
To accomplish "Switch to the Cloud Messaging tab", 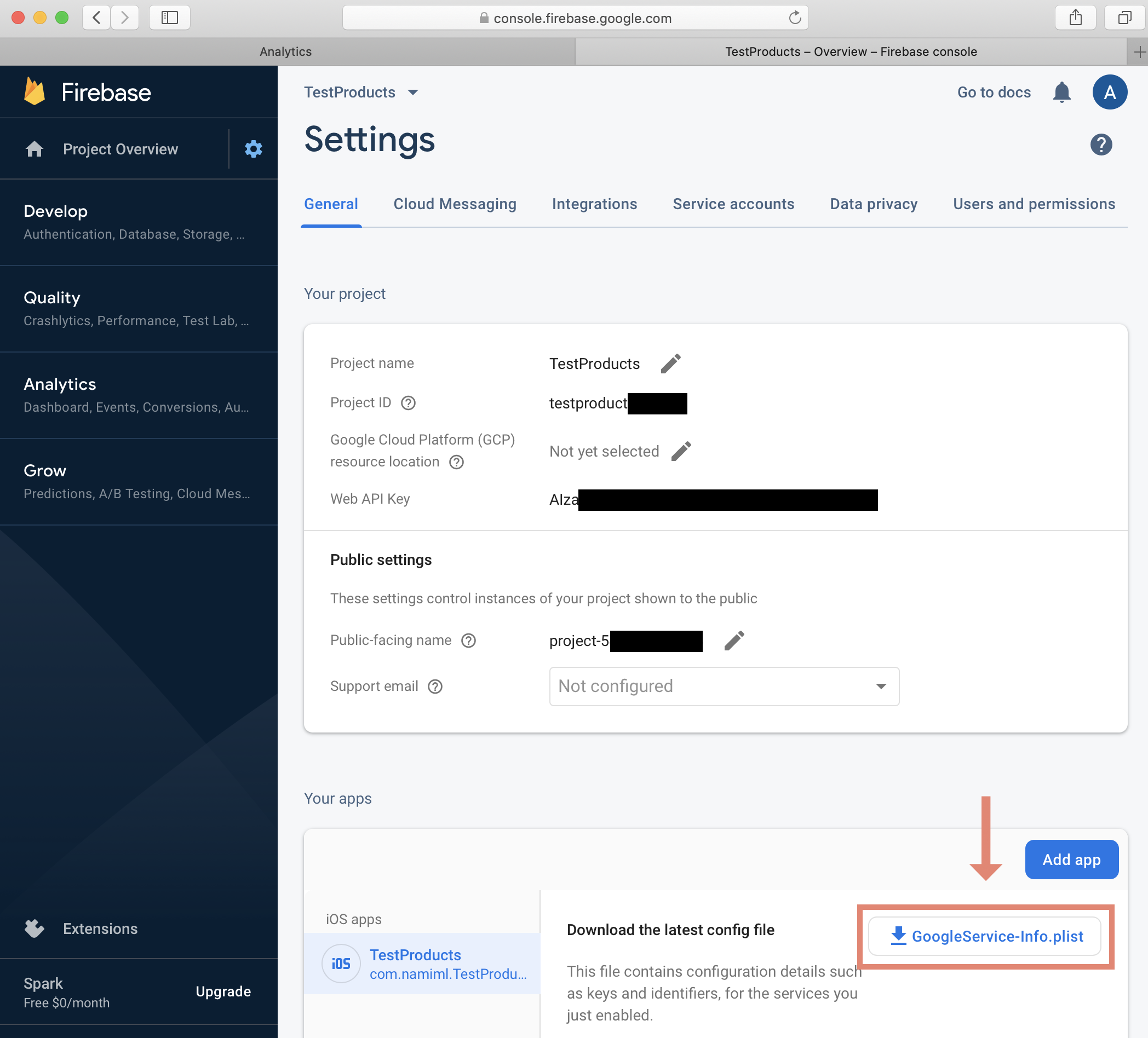I will [455, 204].
